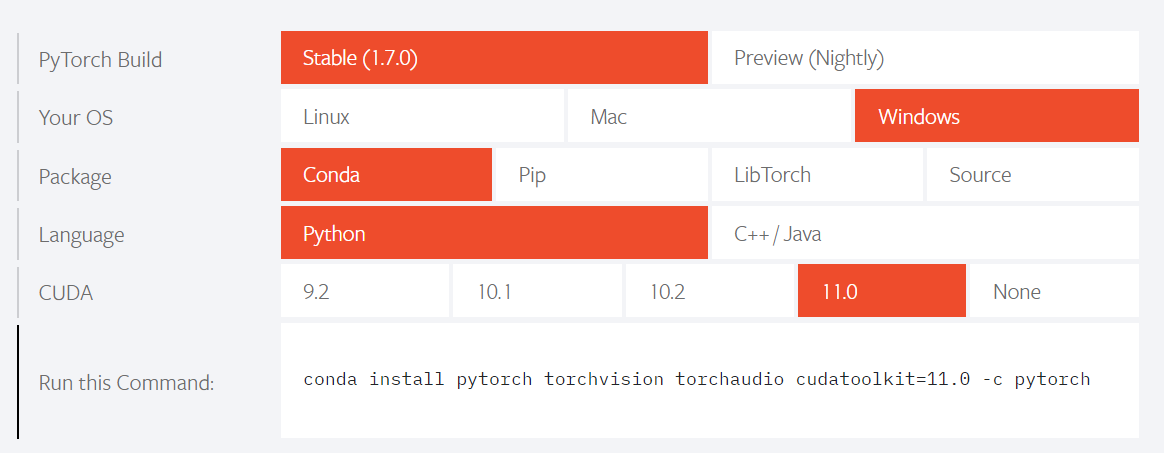Select LibTorch package
This screenshot has width=1164, height=453.
coord(817,175)
